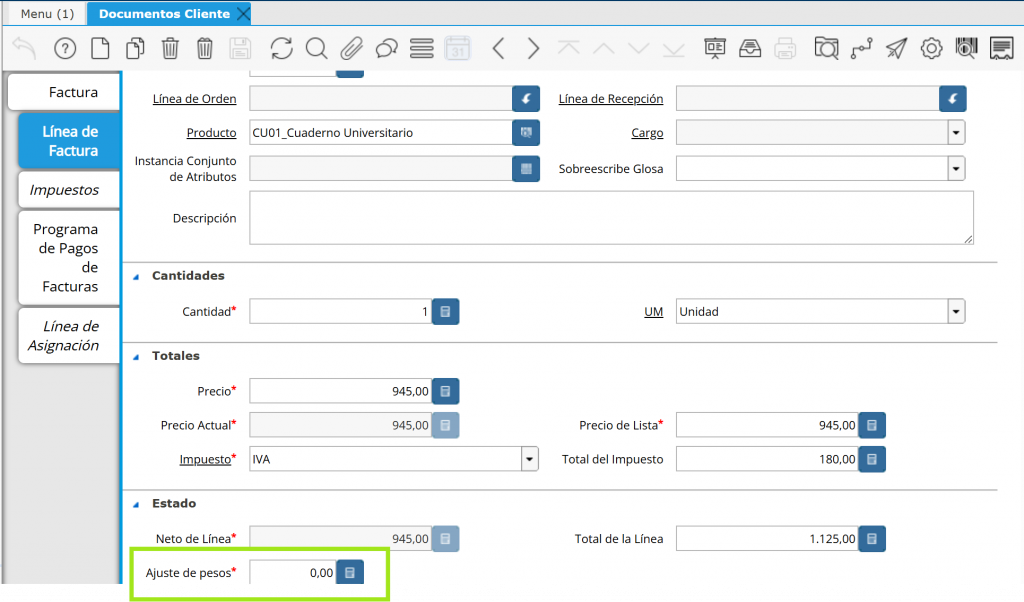Click the Copy record icon
The image size is (1024, 602).
[x=135, y=48]
